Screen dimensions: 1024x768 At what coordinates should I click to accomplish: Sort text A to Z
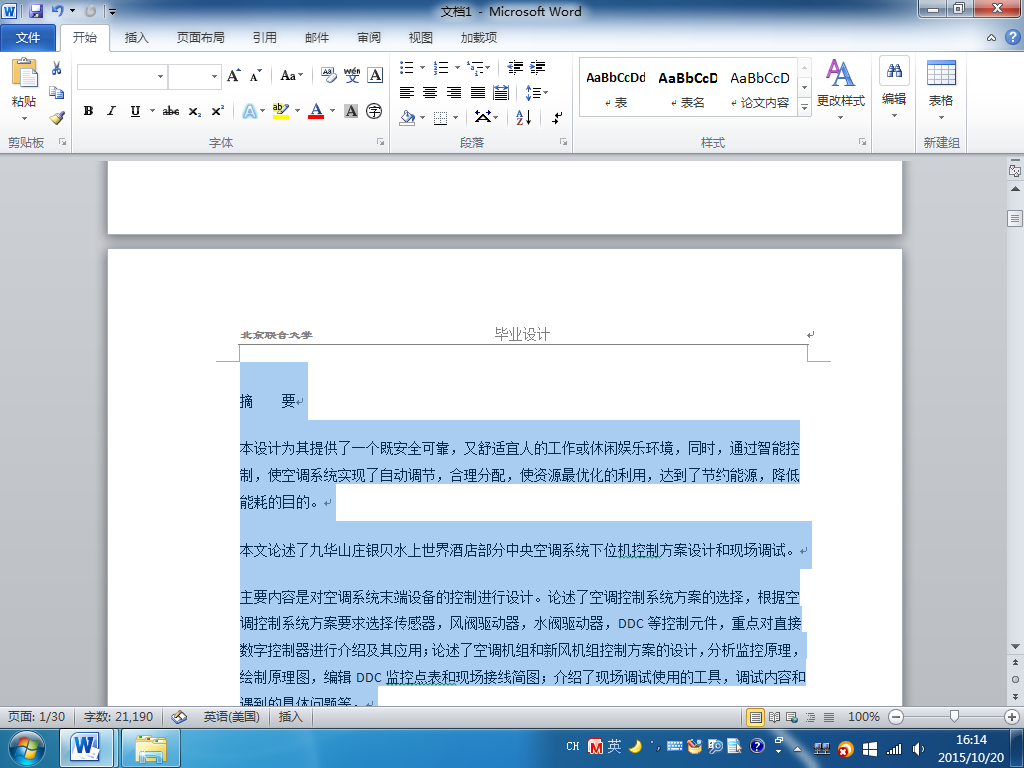click(524, 118)
